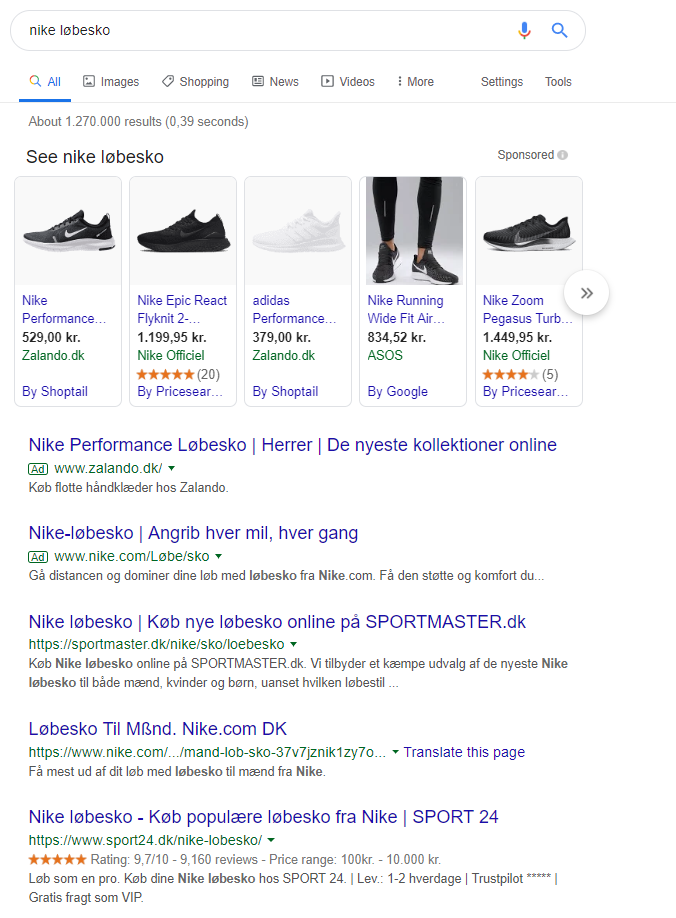Open Nike Performance shoe image for 529,00 kr.
The height and width of the screenshot is (918, 676).
click(68, 231)
